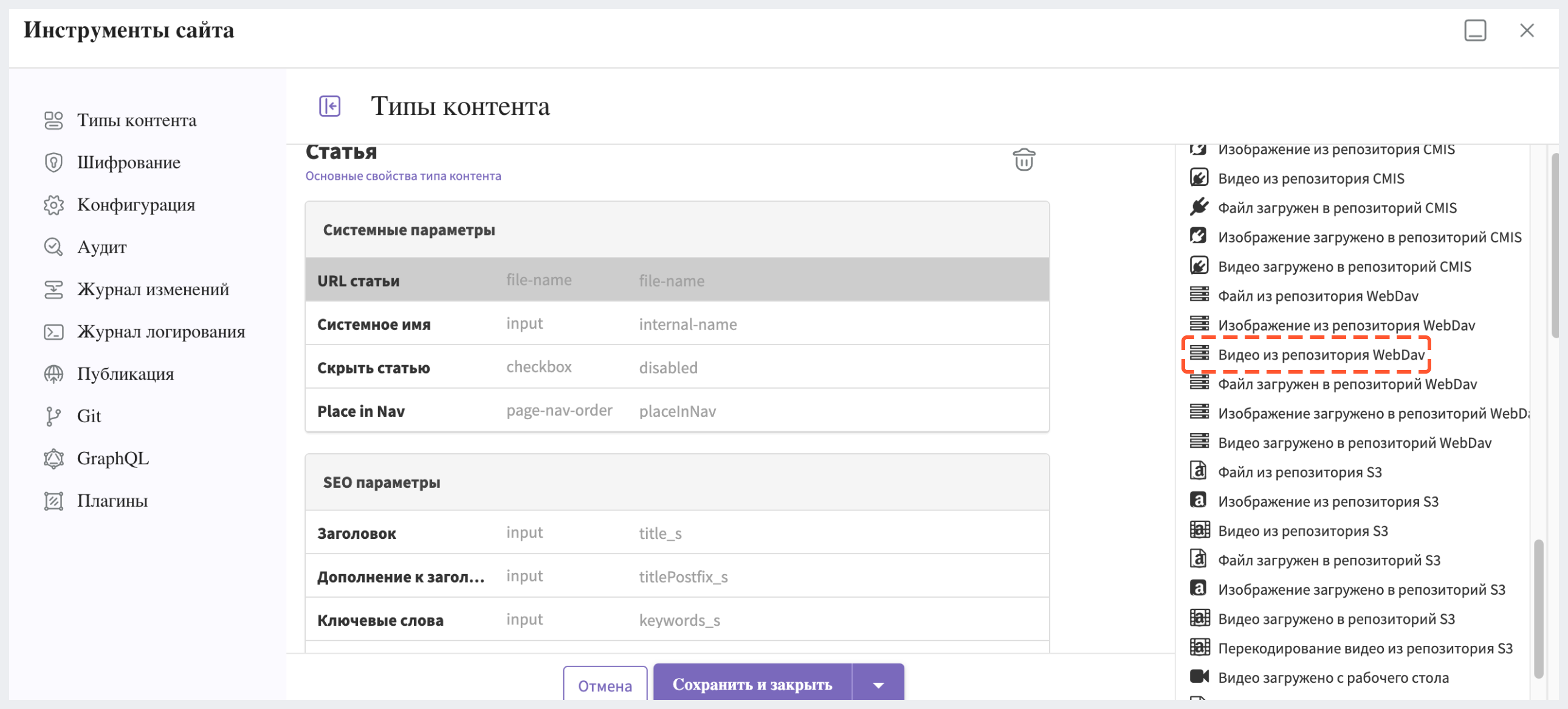Select the Скрыть статью checkbox field row

pos(677,367)
